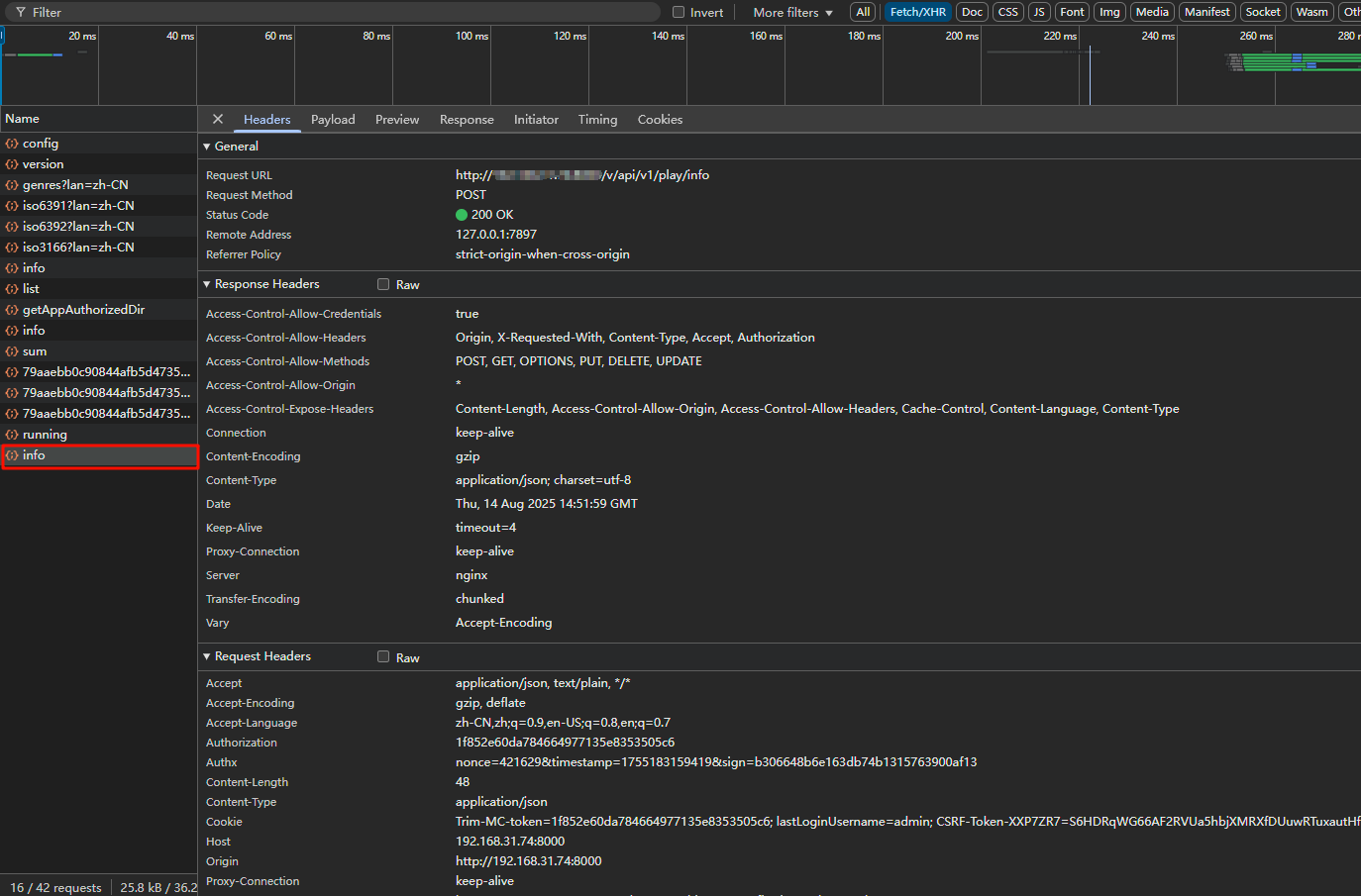Toggle Raw view for Request Headers
1361x896 pixels.
383,656
